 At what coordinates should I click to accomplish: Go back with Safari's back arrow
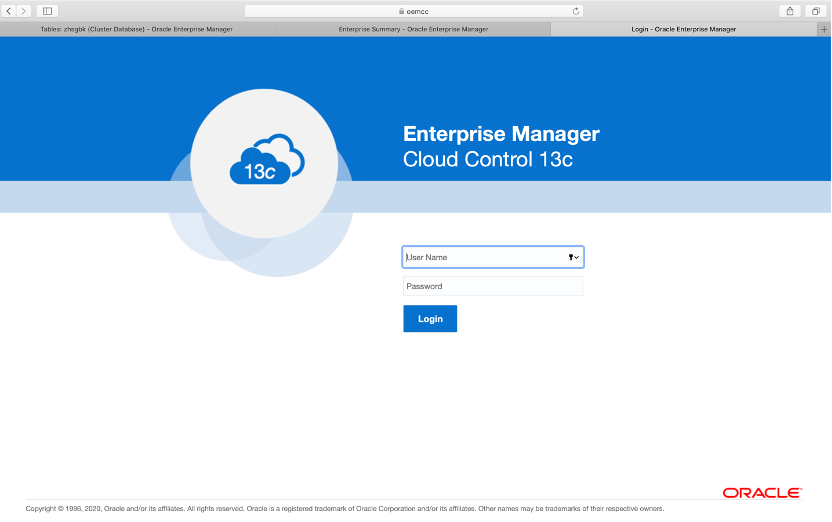9,11
